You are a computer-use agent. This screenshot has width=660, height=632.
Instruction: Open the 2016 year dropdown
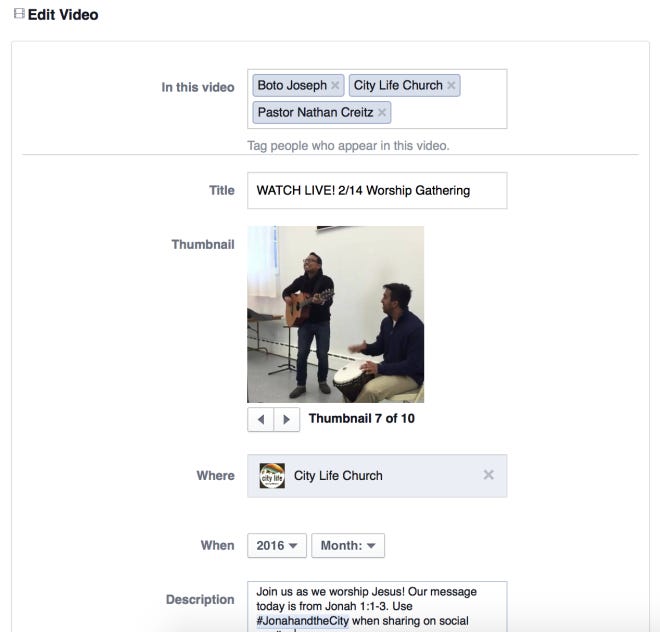pyautogui.click(x=277, y=546)
